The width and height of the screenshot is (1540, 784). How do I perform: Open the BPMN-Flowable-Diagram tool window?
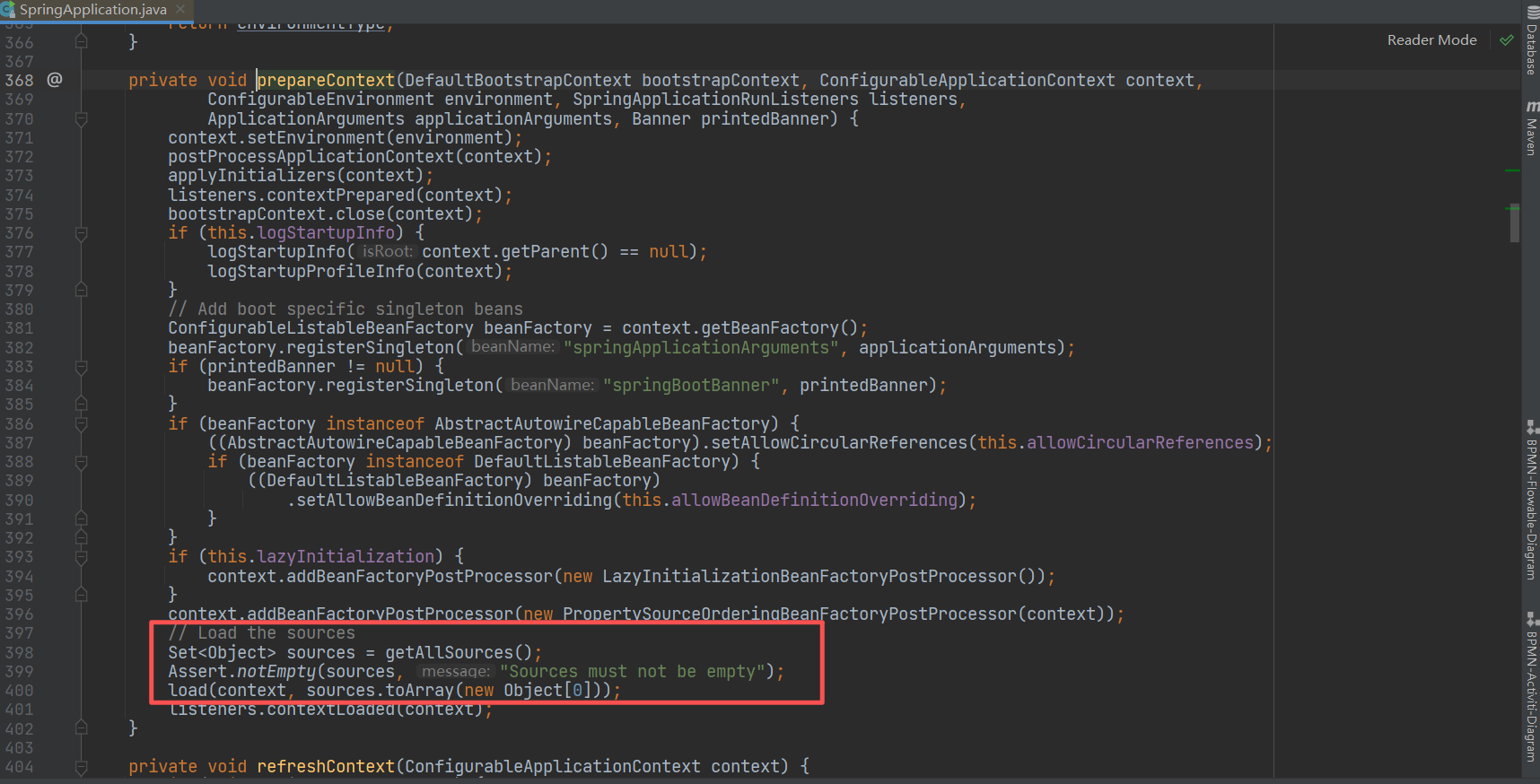(x=1531, y=501)
